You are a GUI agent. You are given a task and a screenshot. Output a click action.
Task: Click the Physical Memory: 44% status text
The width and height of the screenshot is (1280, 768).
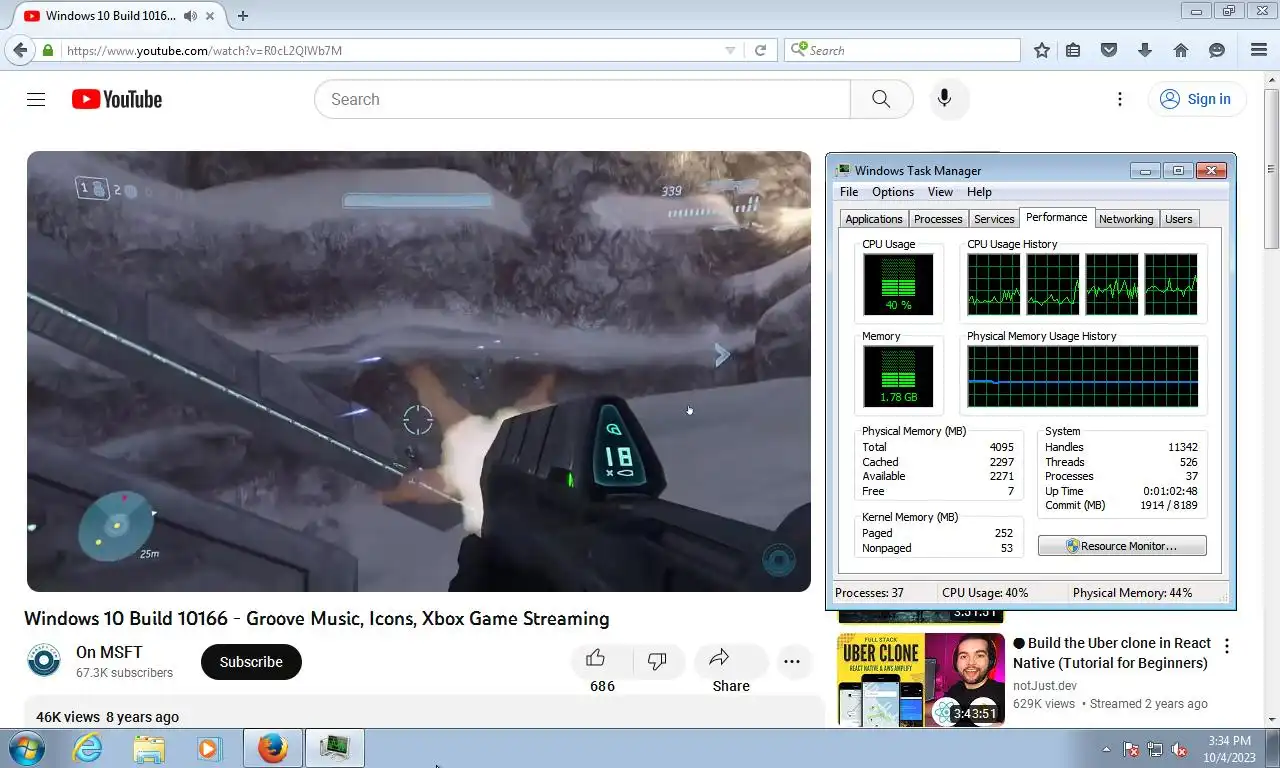(x=1132, y=593)
